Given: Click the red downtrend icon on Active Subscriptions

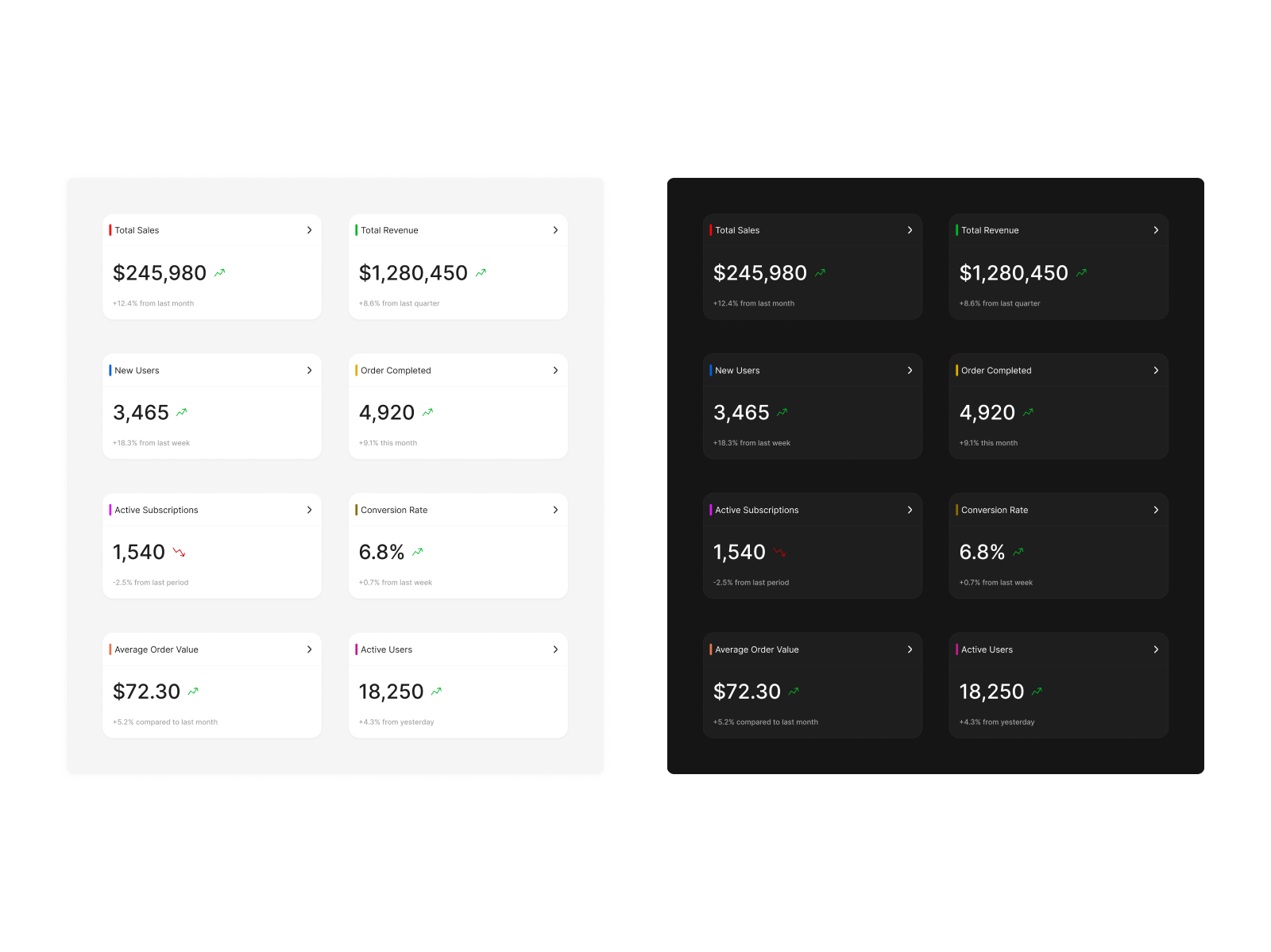Looking at the screenshot, I should click(x=180, y=552).
